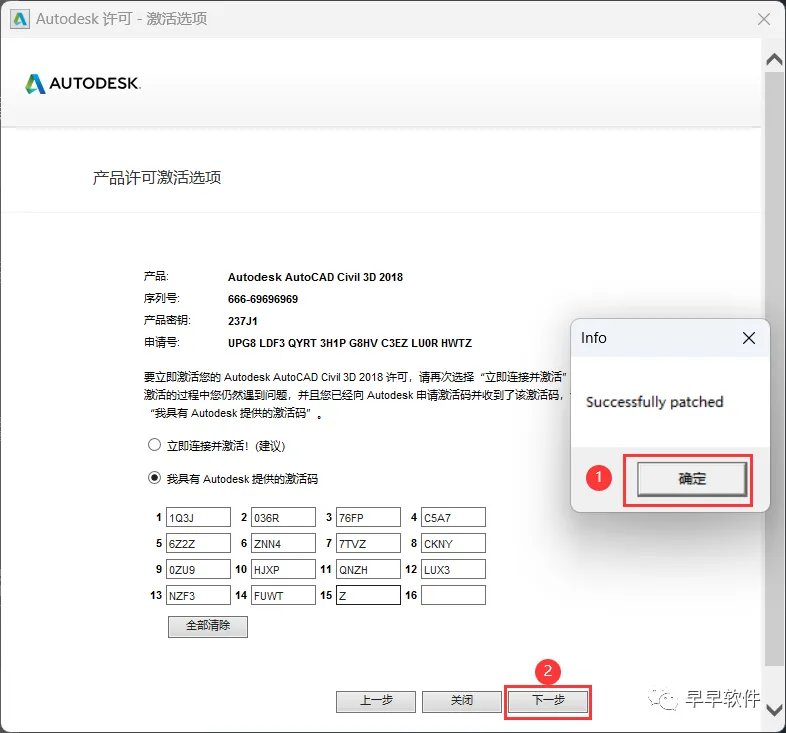The width and height of the screenshot is (786, 733).
Task: Click the 产品许可激活选项 heading
Action: [x=157, y=177]
